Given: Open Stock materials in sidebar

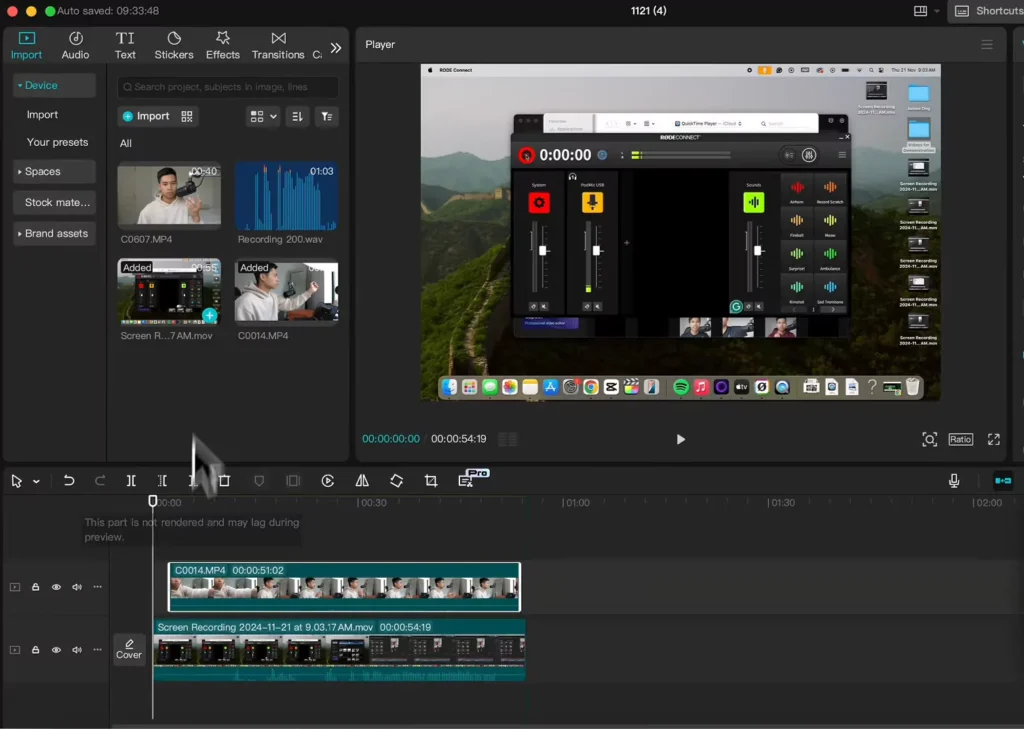Looking at the screenshot, I should pyautogui.click(x=54, y=202).
